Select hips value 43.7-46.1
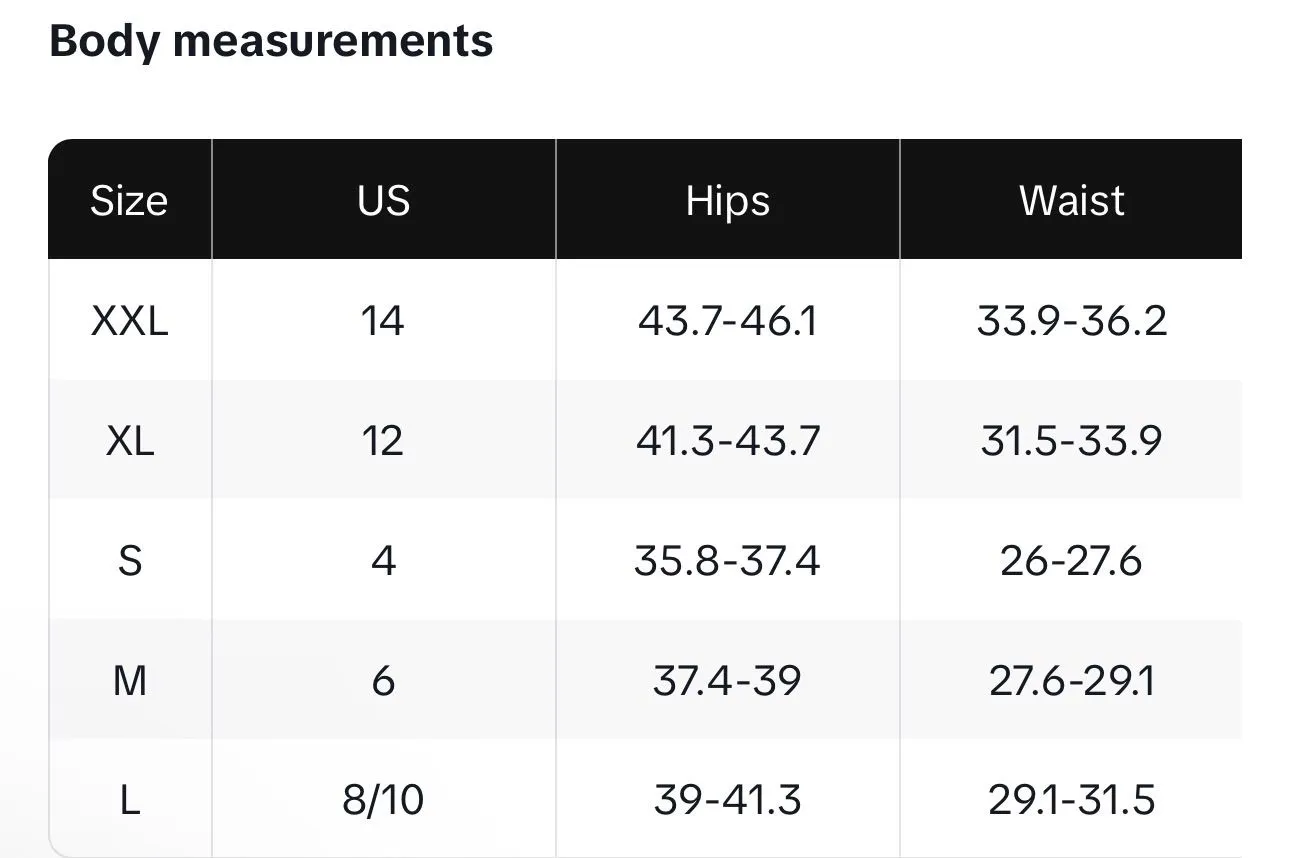This screenshot has height=858, width=1290. [728, 320]
